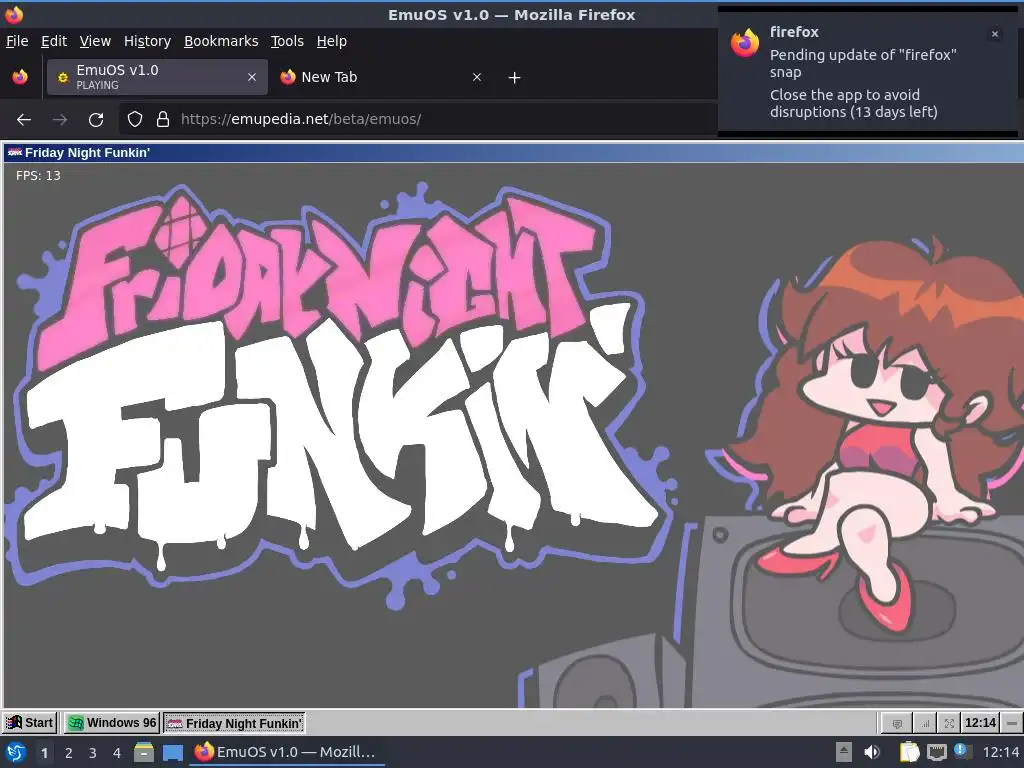Switch to workspace 4
1024x768 pixels.
point(117,753)
